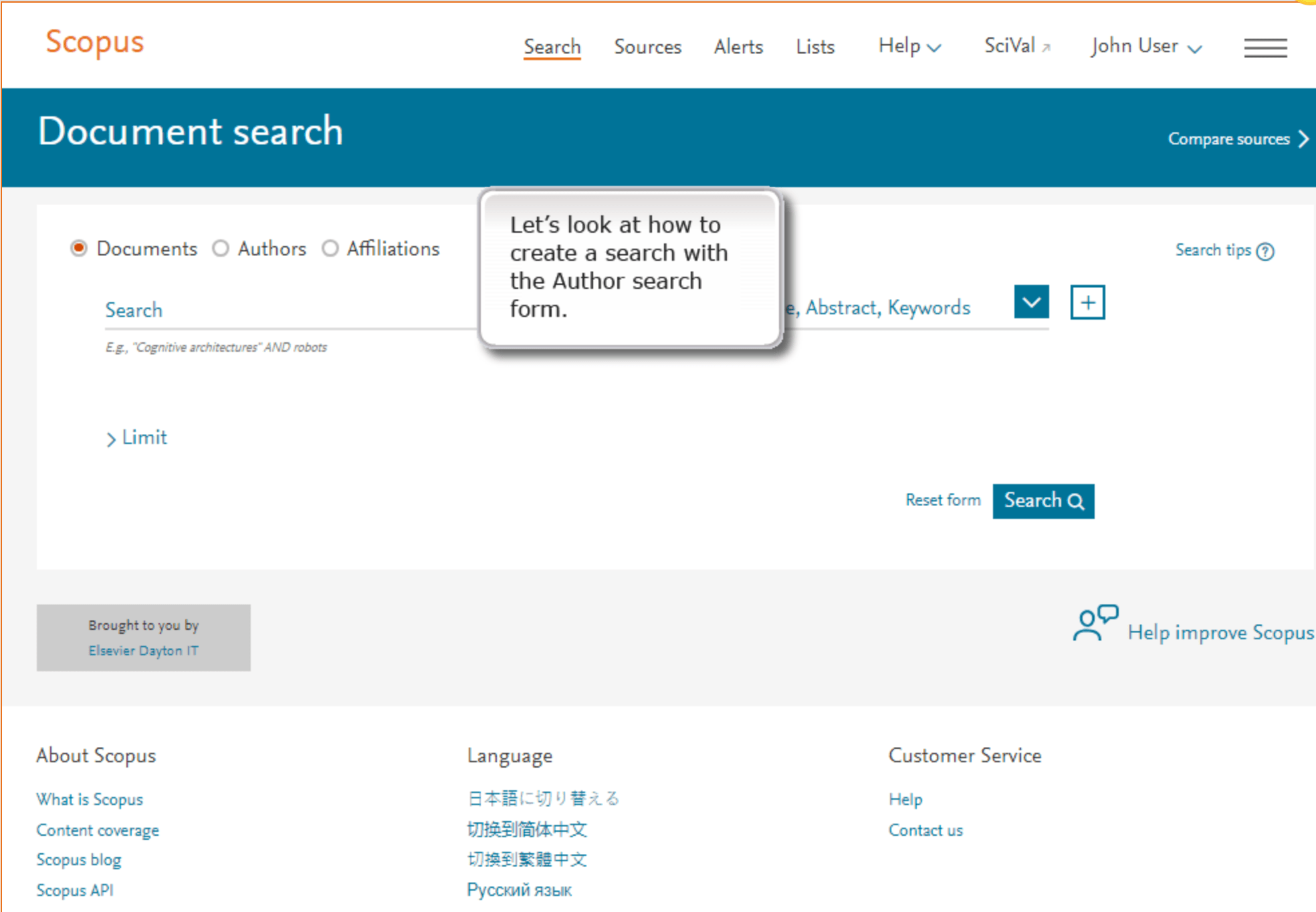1316x912 pixels.
Task: Open the Help dropdown menu
Action: pos(908,46)
